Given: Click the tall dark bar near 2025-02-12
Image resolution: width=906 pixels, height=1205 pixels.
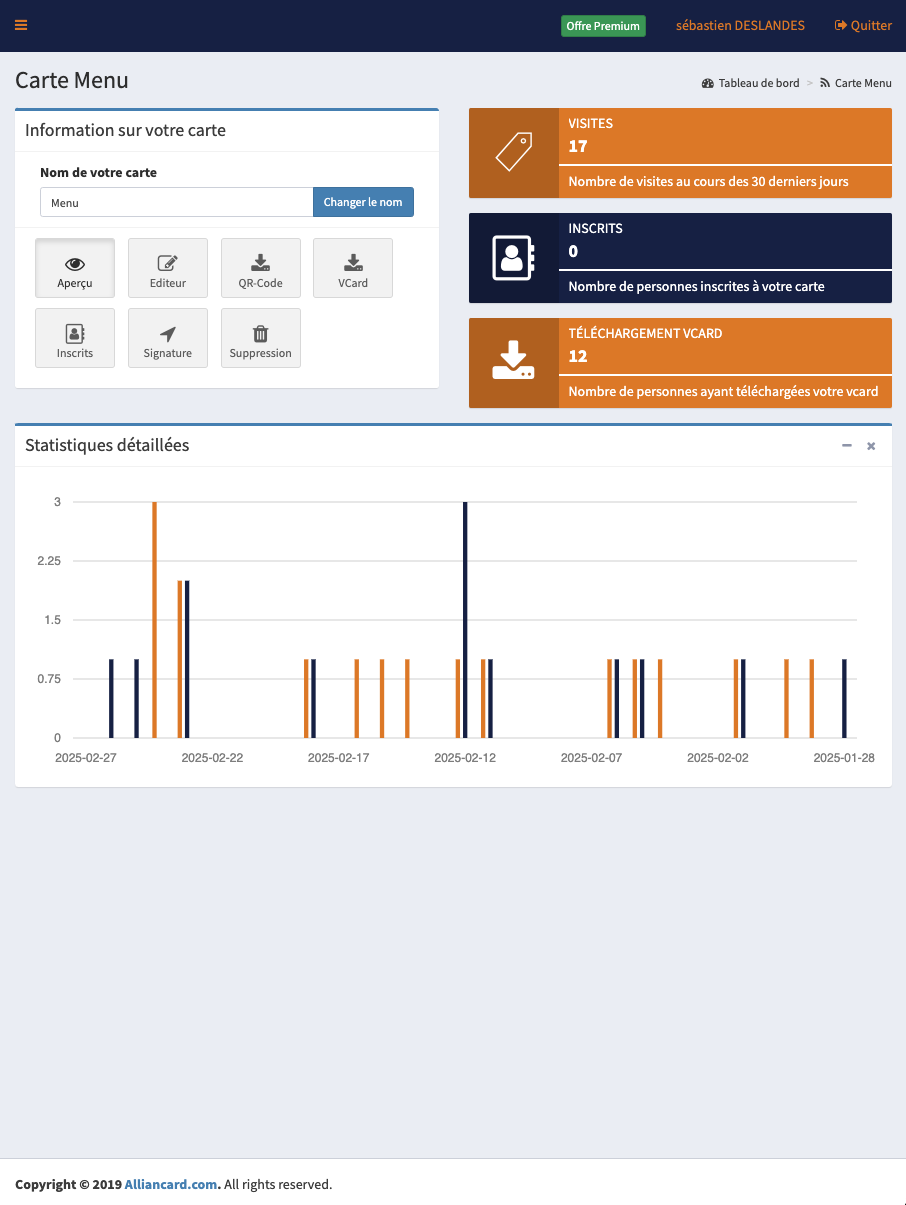Looking at the screenshot, I should click(x=465, y=620).
